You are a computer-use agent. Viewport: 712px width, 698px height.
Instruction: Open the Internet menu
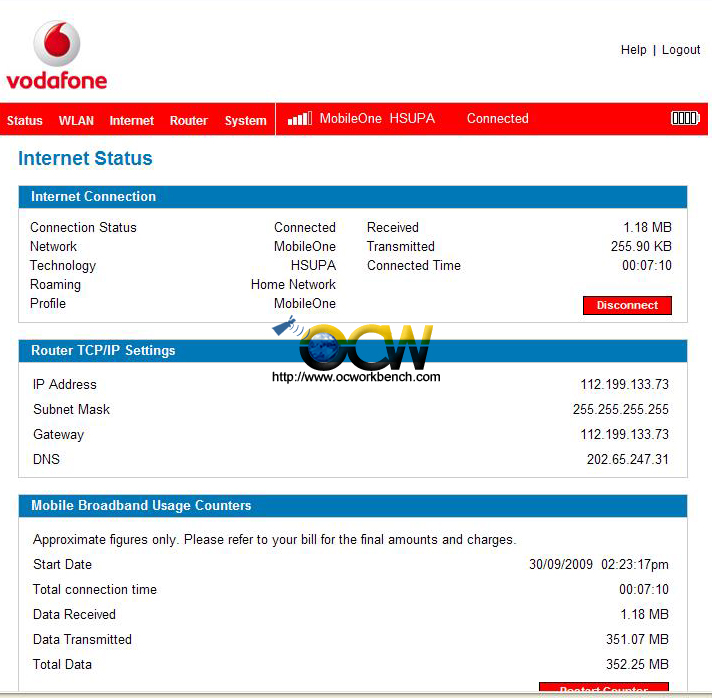point(132,120)
